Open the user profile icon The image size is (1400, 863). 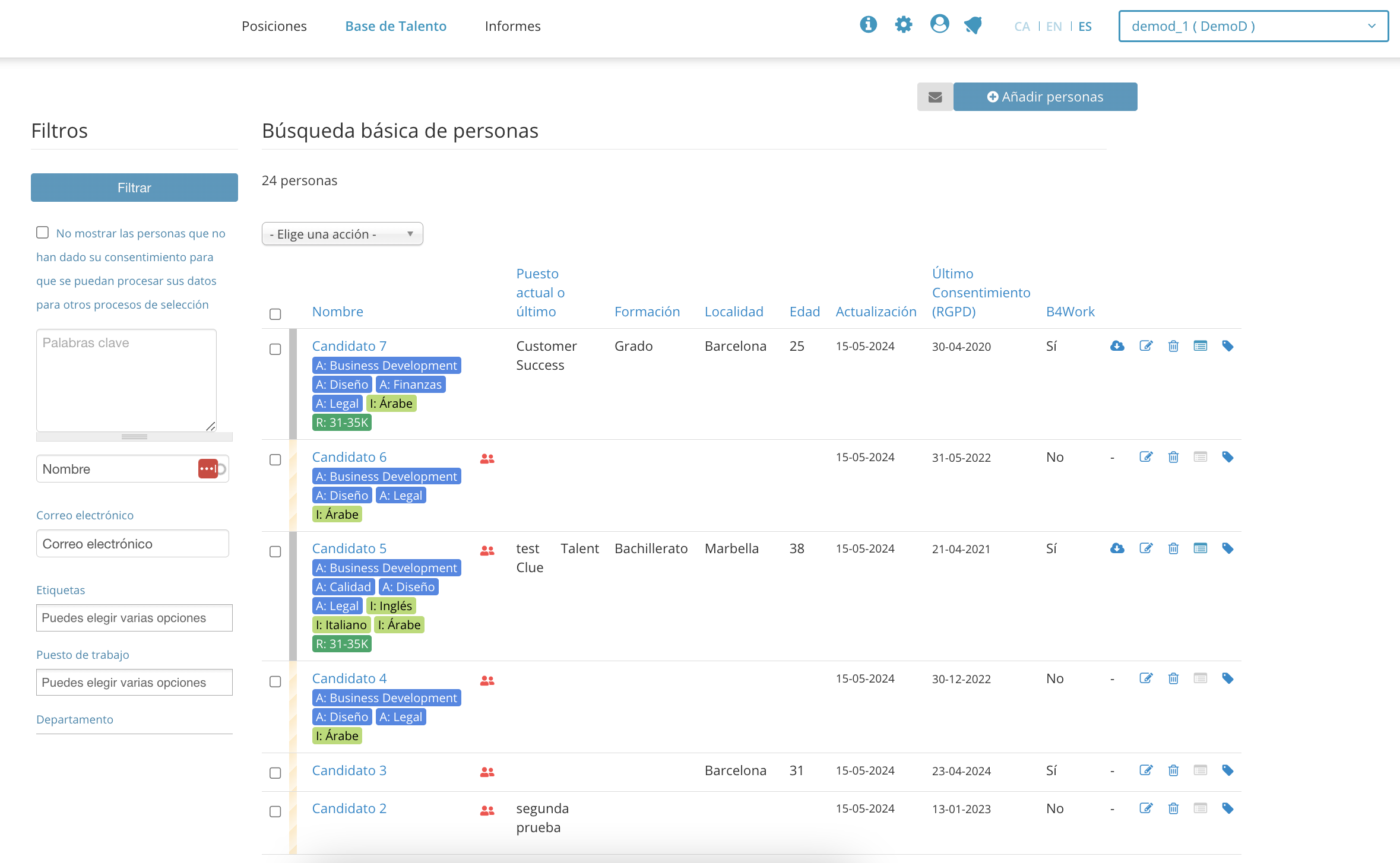[939, 25]
